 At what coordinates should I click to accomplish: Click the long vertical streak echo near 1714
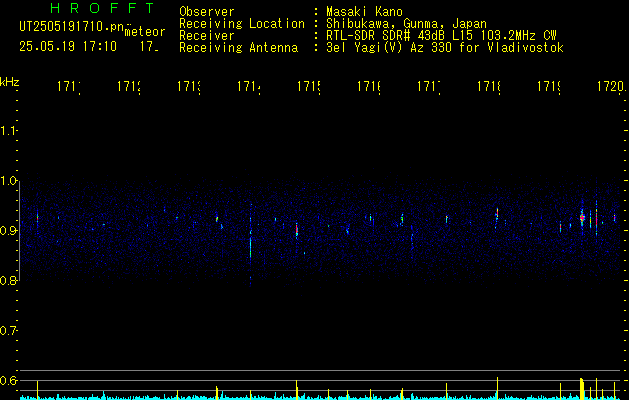251,245
